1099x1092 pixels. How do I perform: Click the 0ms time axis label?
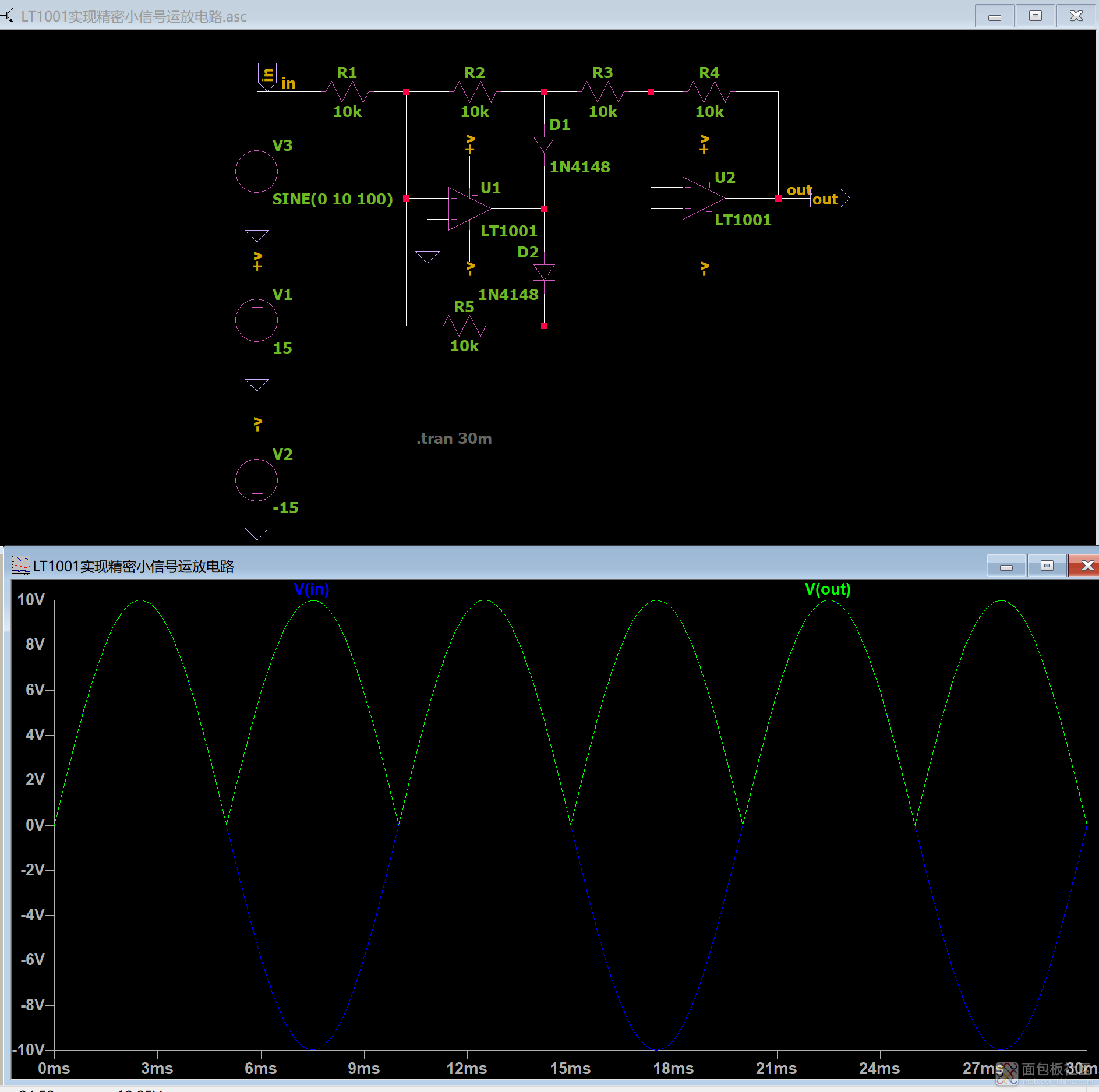[54, 1069]
